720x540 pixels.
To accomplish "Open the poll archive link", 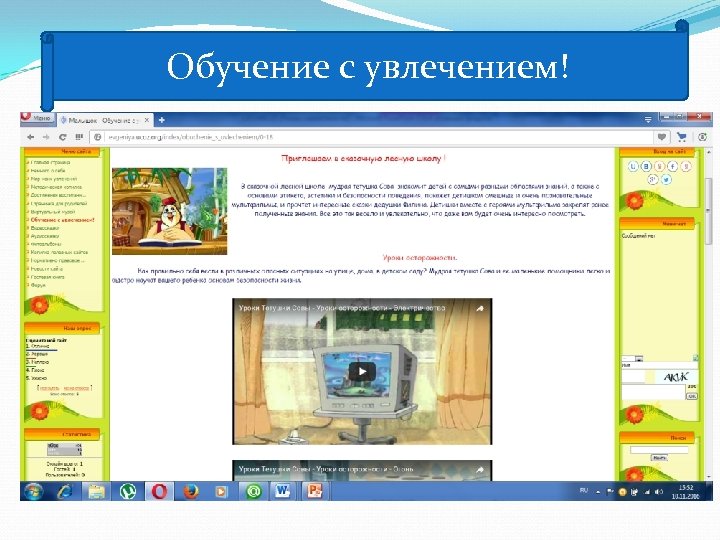I will click(x=76, y=388).
